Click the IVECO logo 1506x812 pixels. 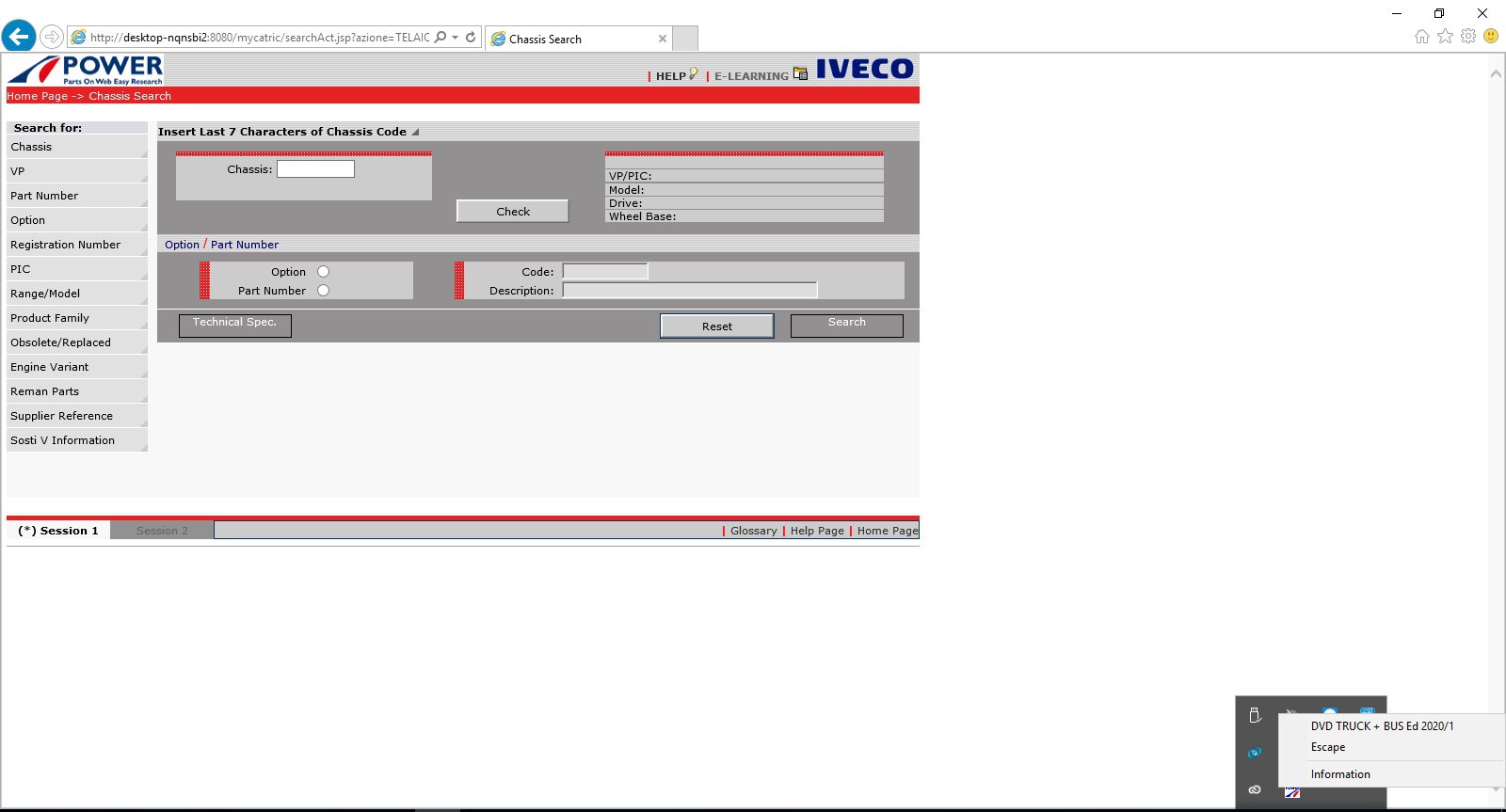pyautogui.click(x=864, y=69)
